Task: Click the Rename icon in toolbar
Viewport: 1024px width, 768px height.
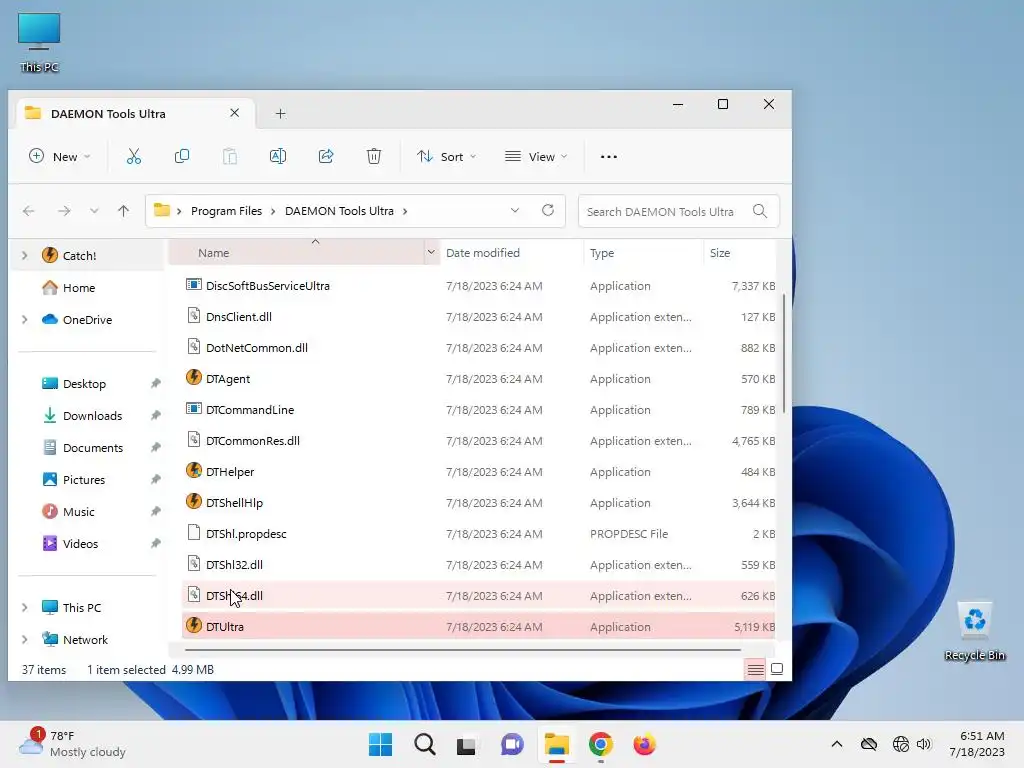Action: (278, 156)
